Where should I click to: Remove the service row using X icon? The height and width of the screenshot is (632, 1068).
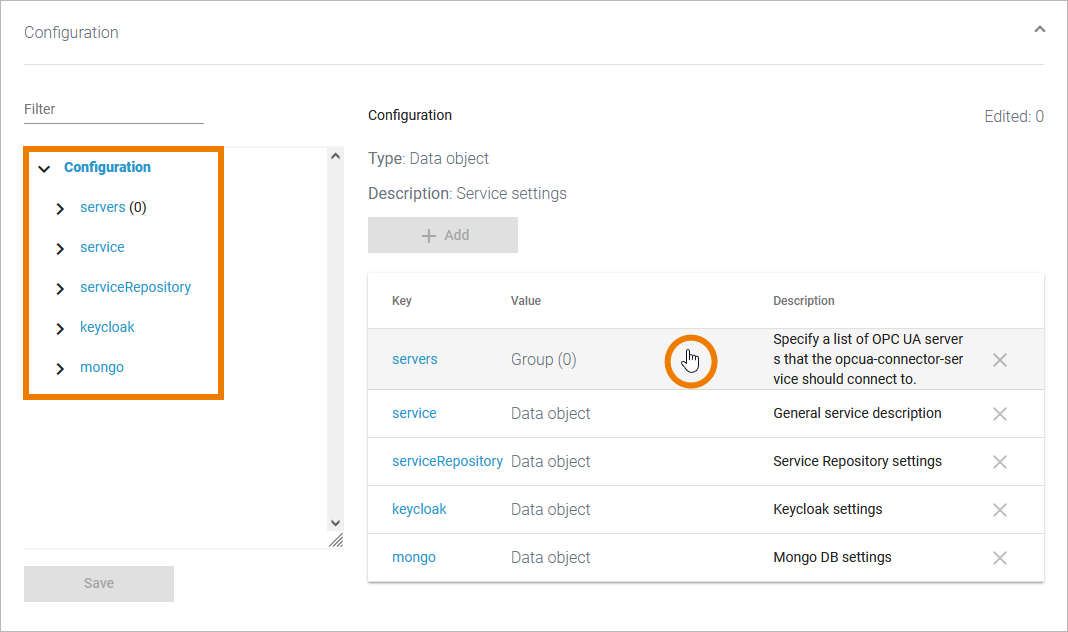point(999,414)
